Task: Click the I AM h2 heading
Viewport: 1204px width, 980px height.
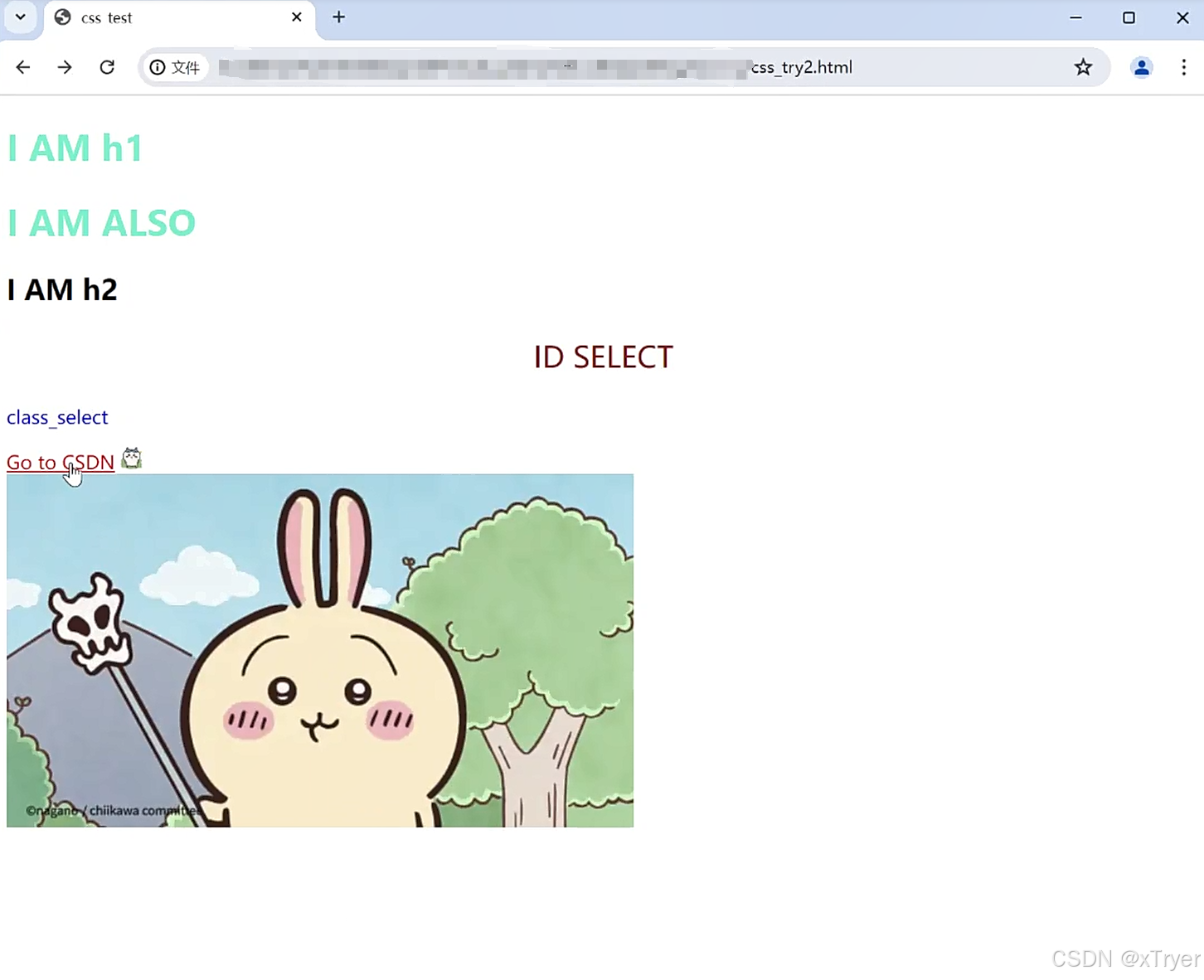Action: [x=62, y=289]
